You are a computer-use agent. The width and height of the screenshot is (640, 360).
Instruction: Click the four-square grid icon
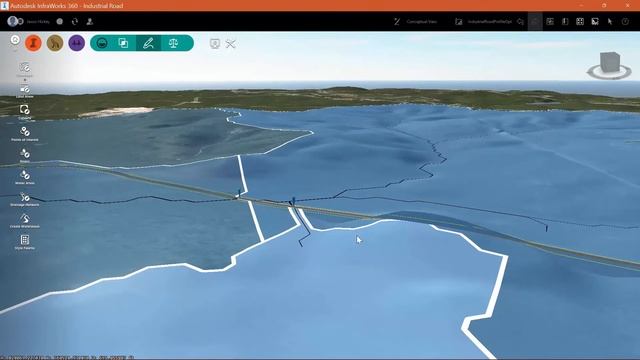pyautogui.click(x=580, y=21)
